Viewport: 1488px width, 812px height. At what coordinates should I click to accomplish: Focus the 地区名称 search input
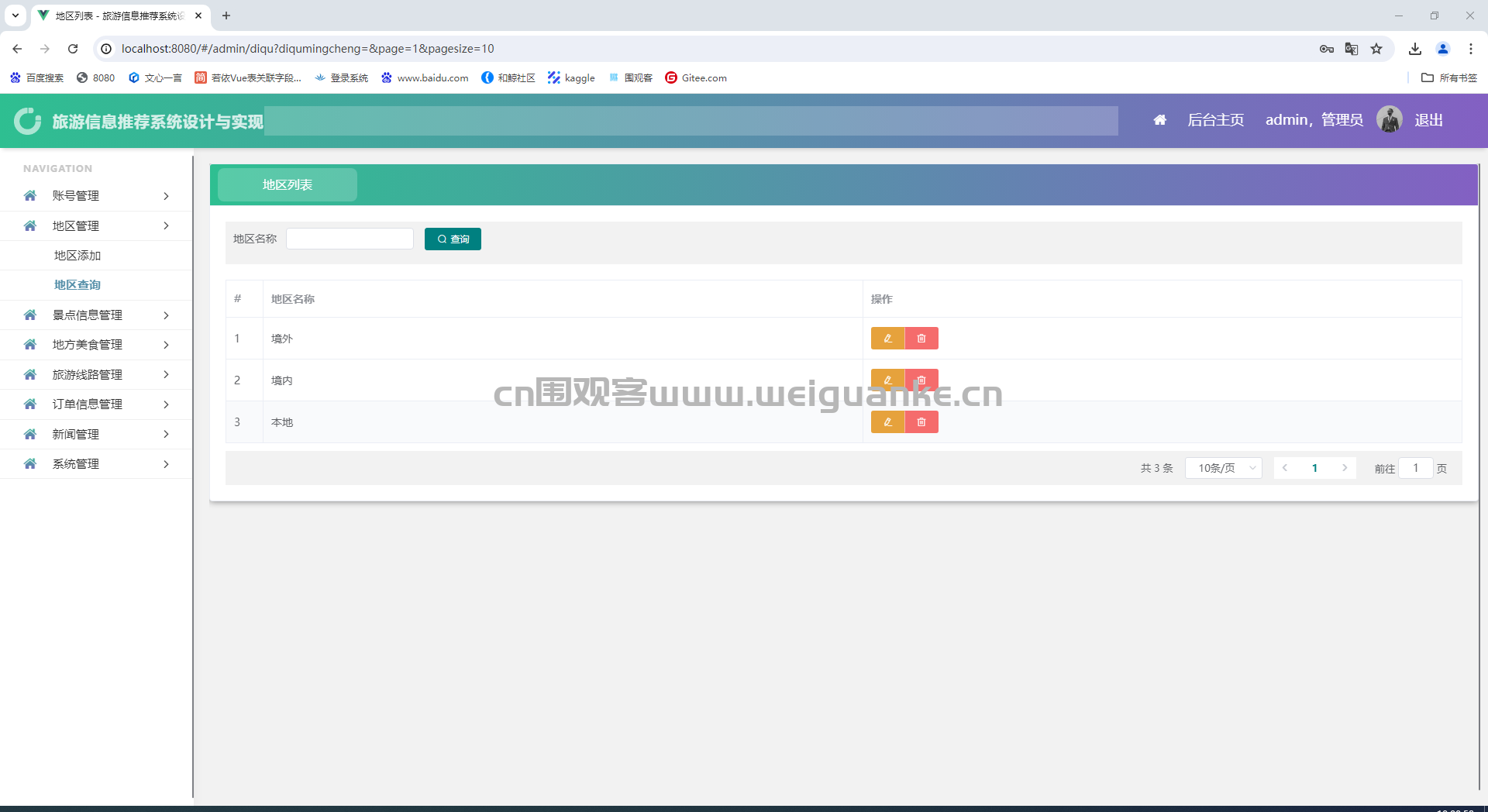click(350, 239)
